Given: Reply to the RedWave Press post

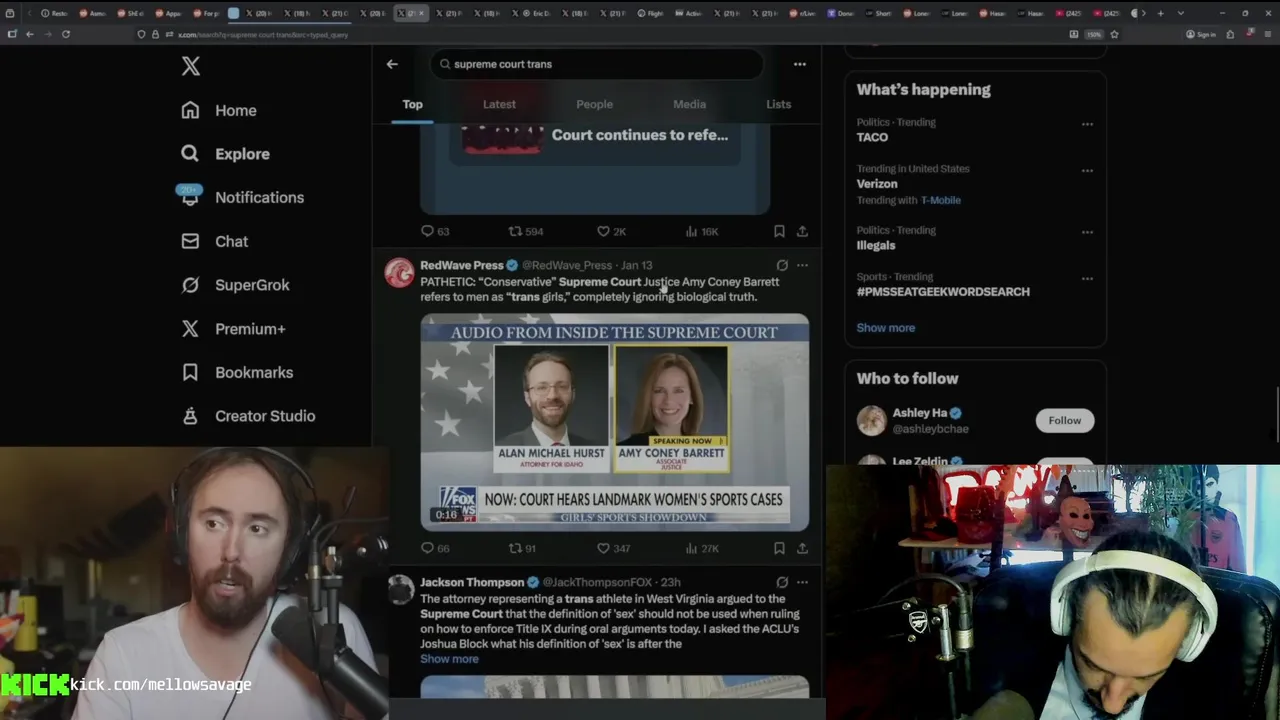Looking at the screenshot, I should point(435,548).
